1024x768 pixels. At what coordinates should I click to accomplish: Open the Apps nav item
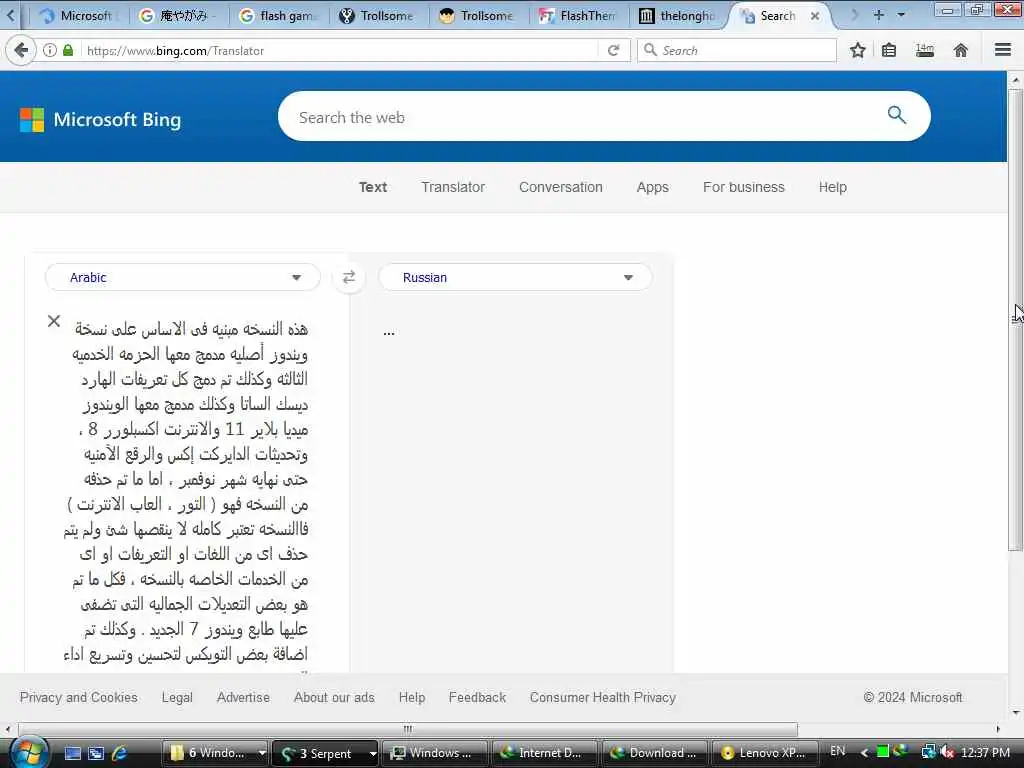(x=652, y=187)
